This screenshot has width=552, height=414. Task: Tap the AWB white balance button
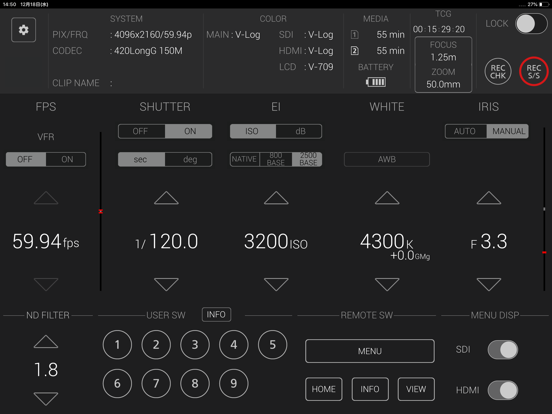pyautogui.click(x=387, y=159)
